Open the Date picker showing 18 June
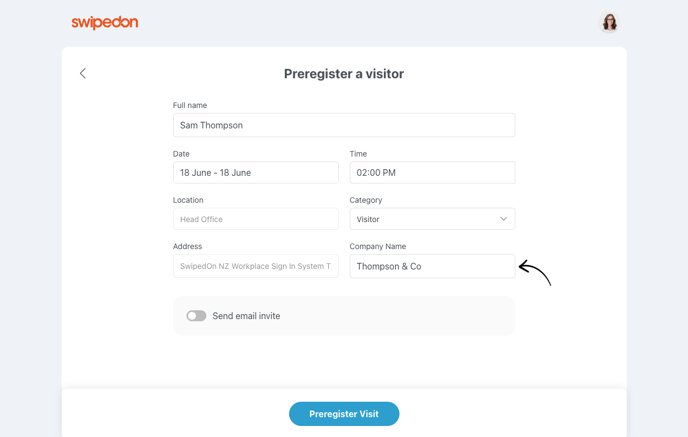Screen dimensions: 688x437 click(x=256, y=172)
